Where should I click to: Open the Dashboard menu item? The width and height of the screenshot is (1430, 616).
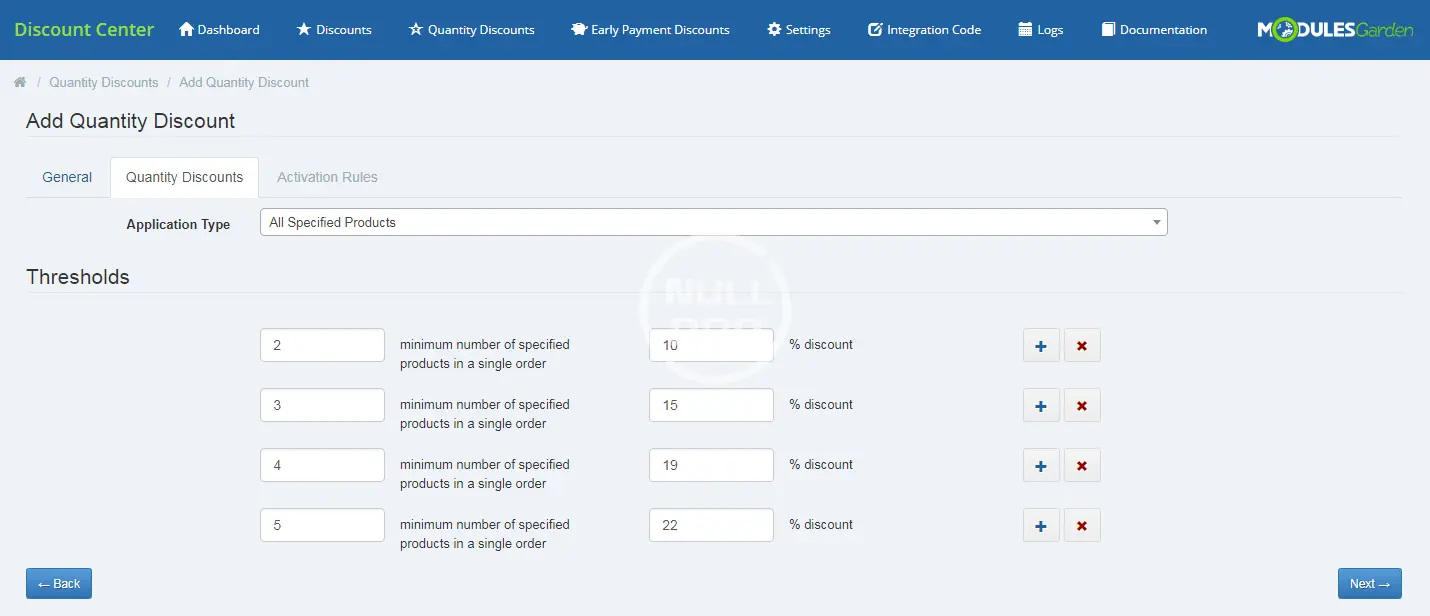click(x=219, y=30)
